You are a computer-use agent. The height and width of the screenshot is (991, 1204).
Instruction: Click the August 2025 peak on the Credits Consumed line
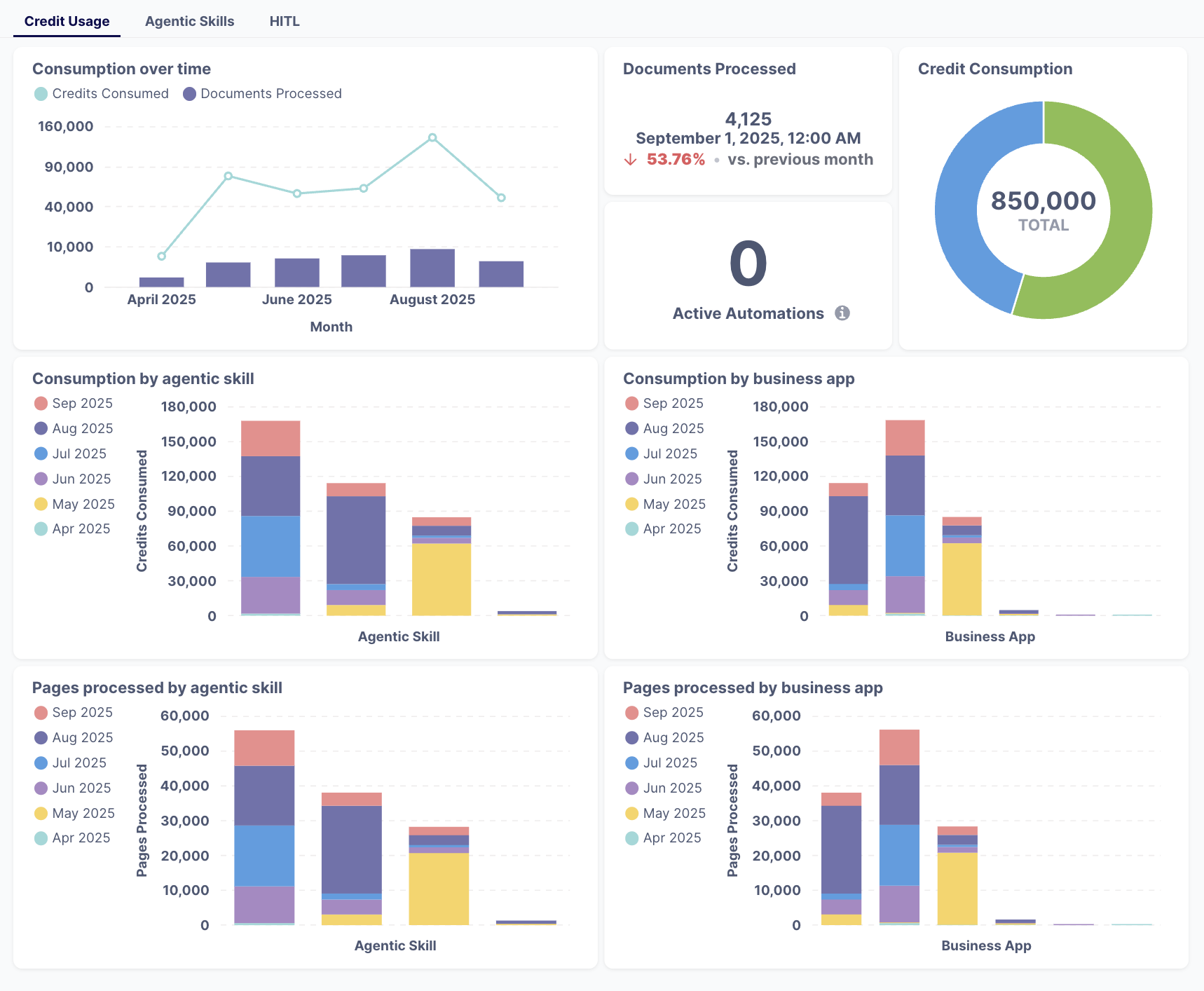click(432, 138)
